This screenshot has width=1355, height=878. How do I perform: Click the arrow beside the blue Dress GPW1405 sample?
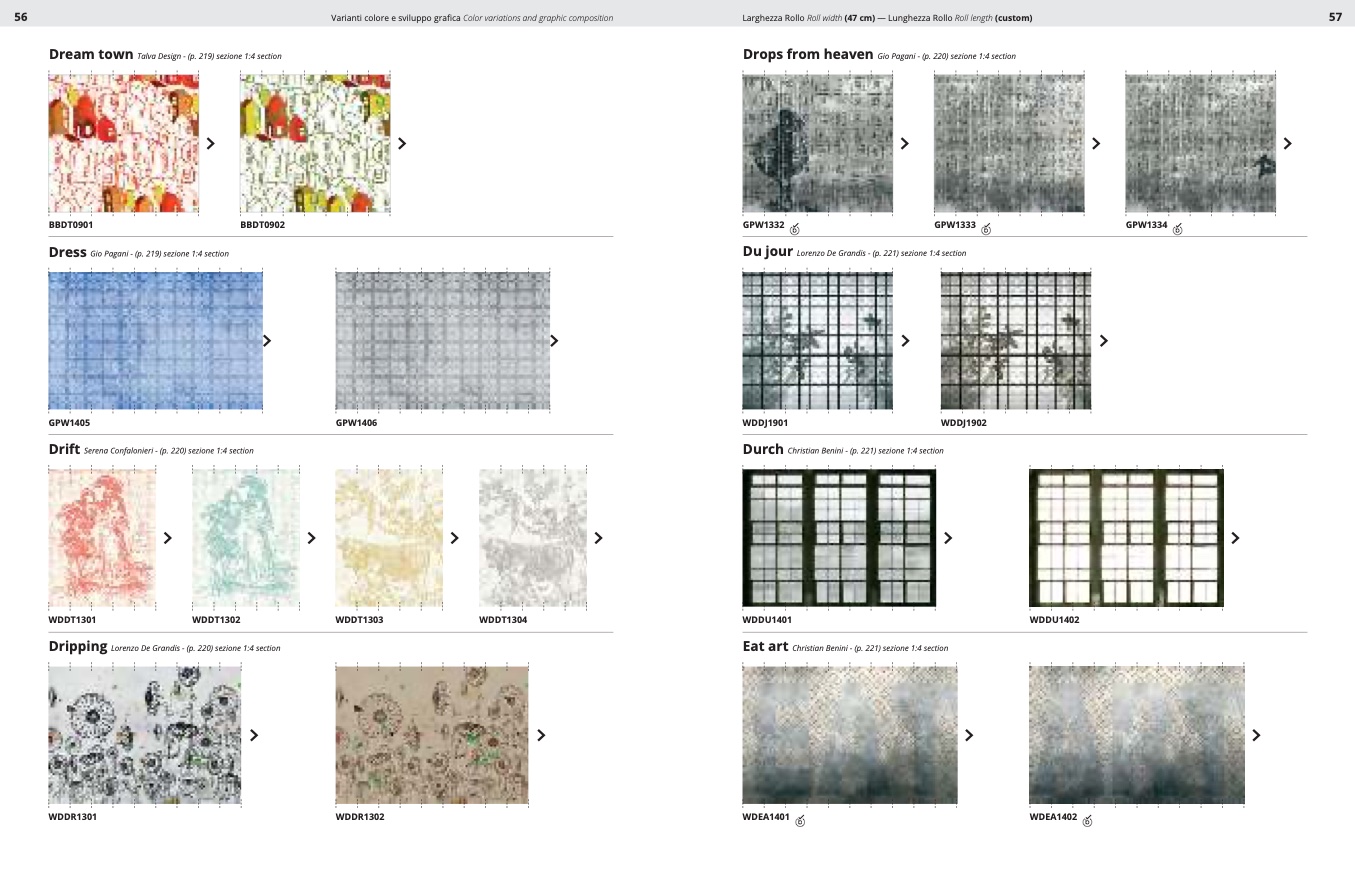[x=267, y=341]
